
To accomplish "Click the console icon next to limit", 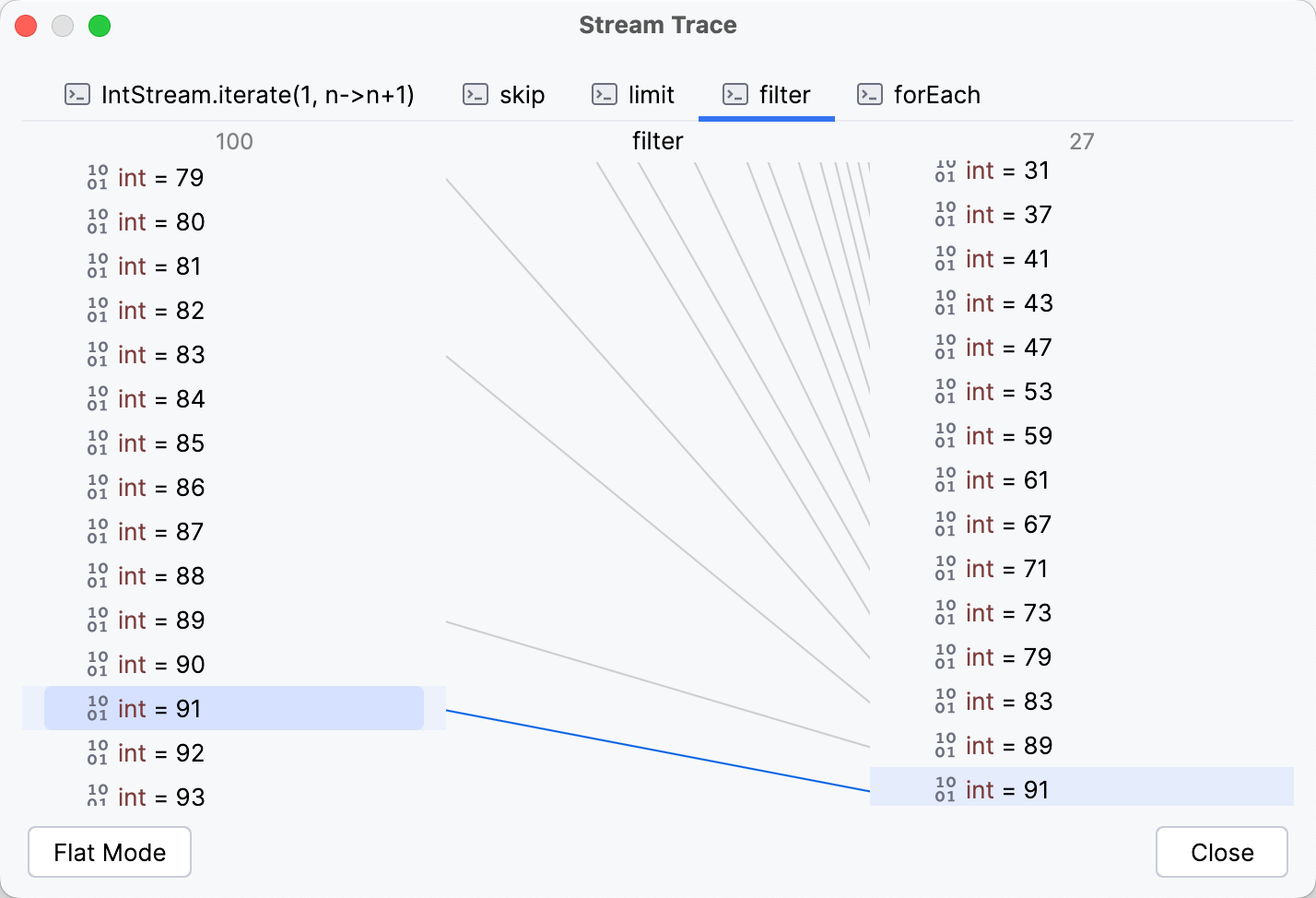I will coord(605,94).
